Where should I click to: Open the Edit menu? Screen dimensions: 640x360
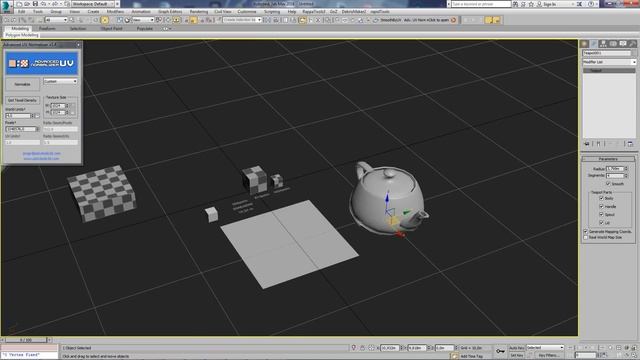coord(22,12)
